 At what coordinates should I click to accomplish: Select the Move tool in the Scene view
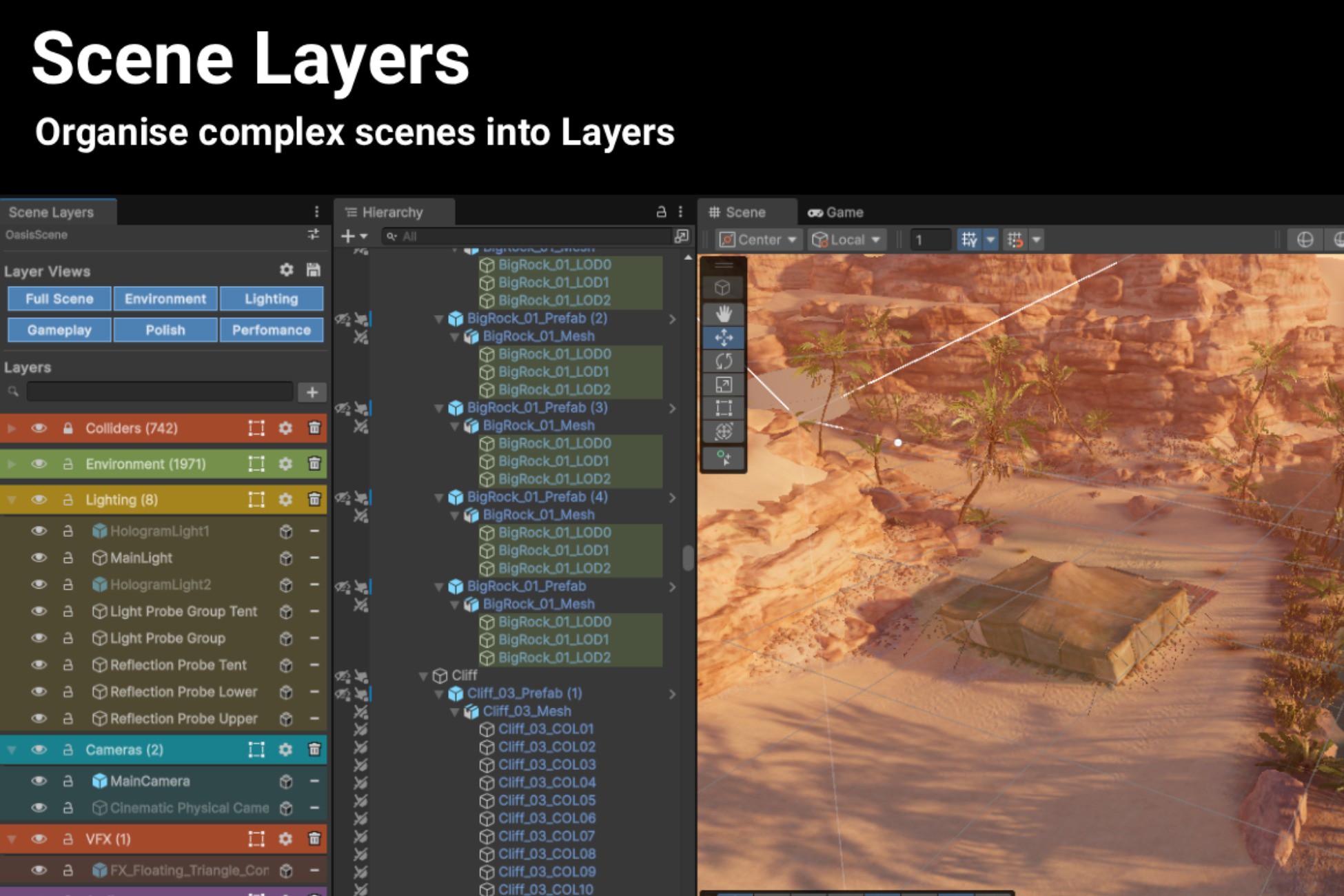pos(722,338)
